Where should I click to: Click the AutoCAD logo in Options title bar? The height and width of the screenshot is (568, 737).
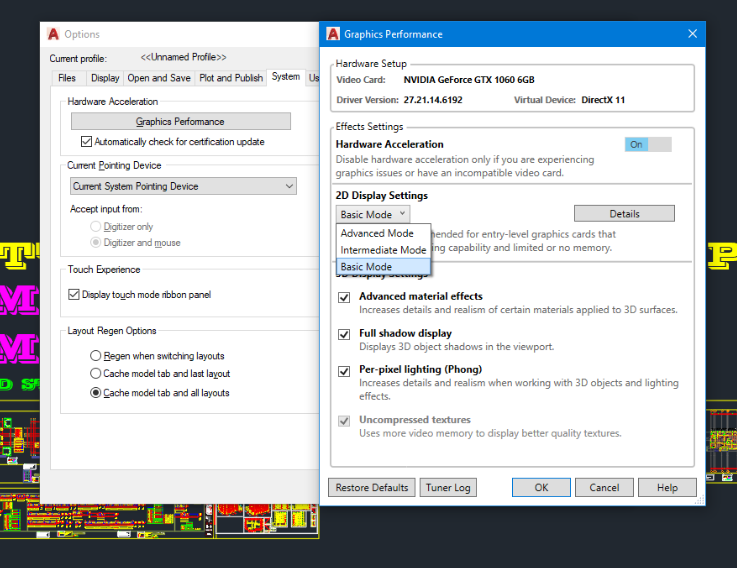point(54,34)
